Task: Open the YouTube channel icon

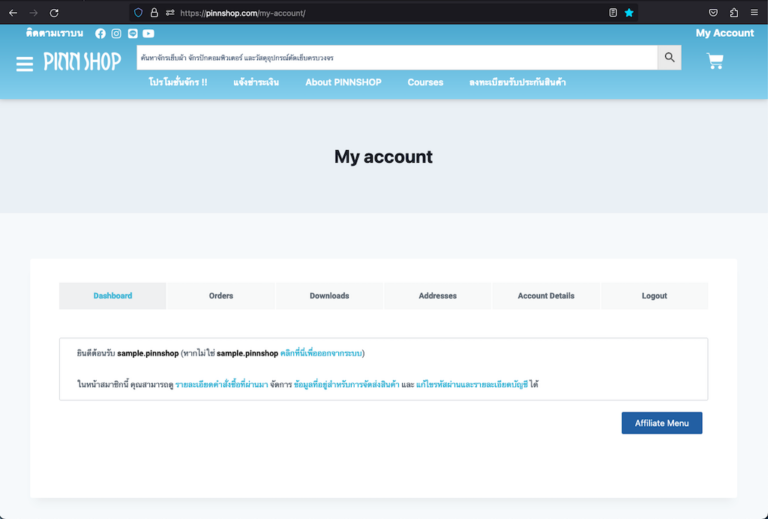Action: pos(148,33)
